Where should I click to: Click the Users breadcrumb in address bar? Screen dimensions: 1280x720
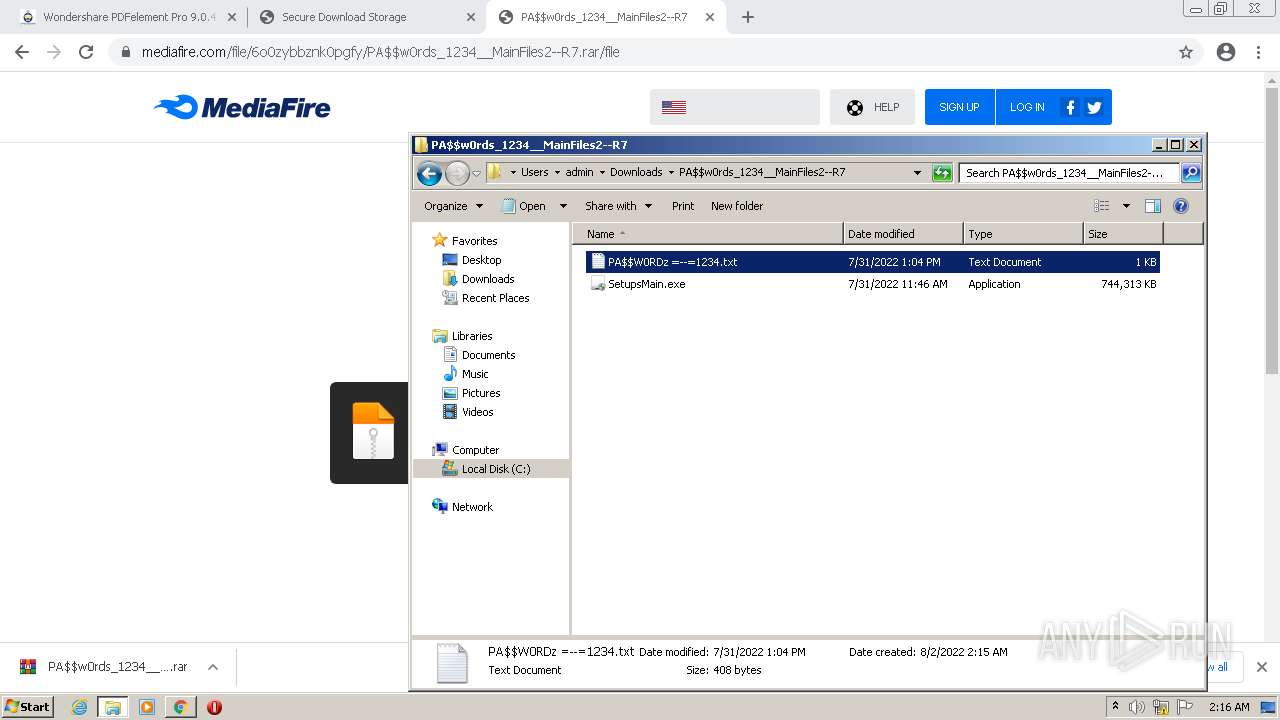[534, 173]
